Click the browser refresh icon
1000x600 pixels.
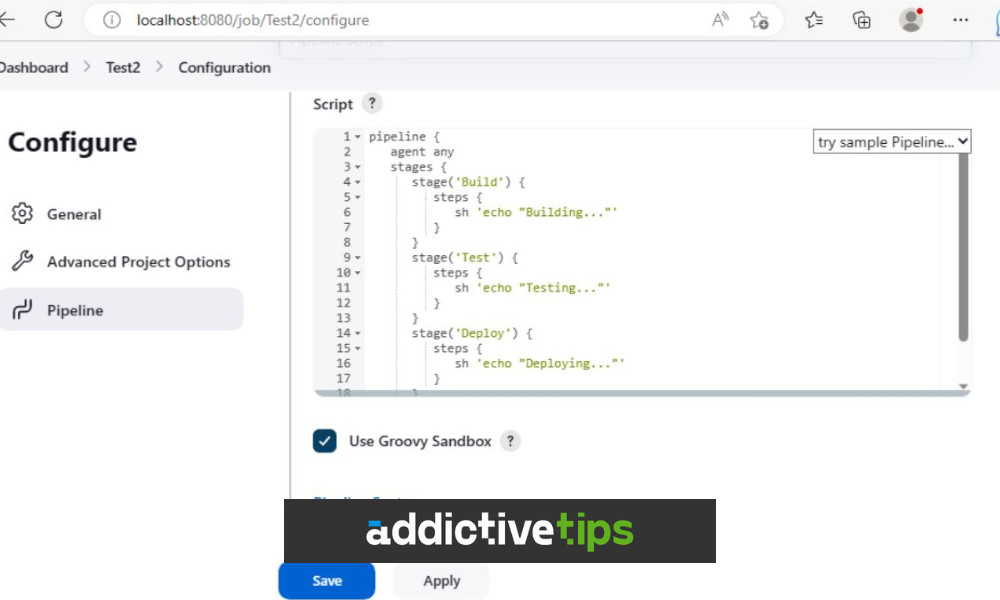54,19
